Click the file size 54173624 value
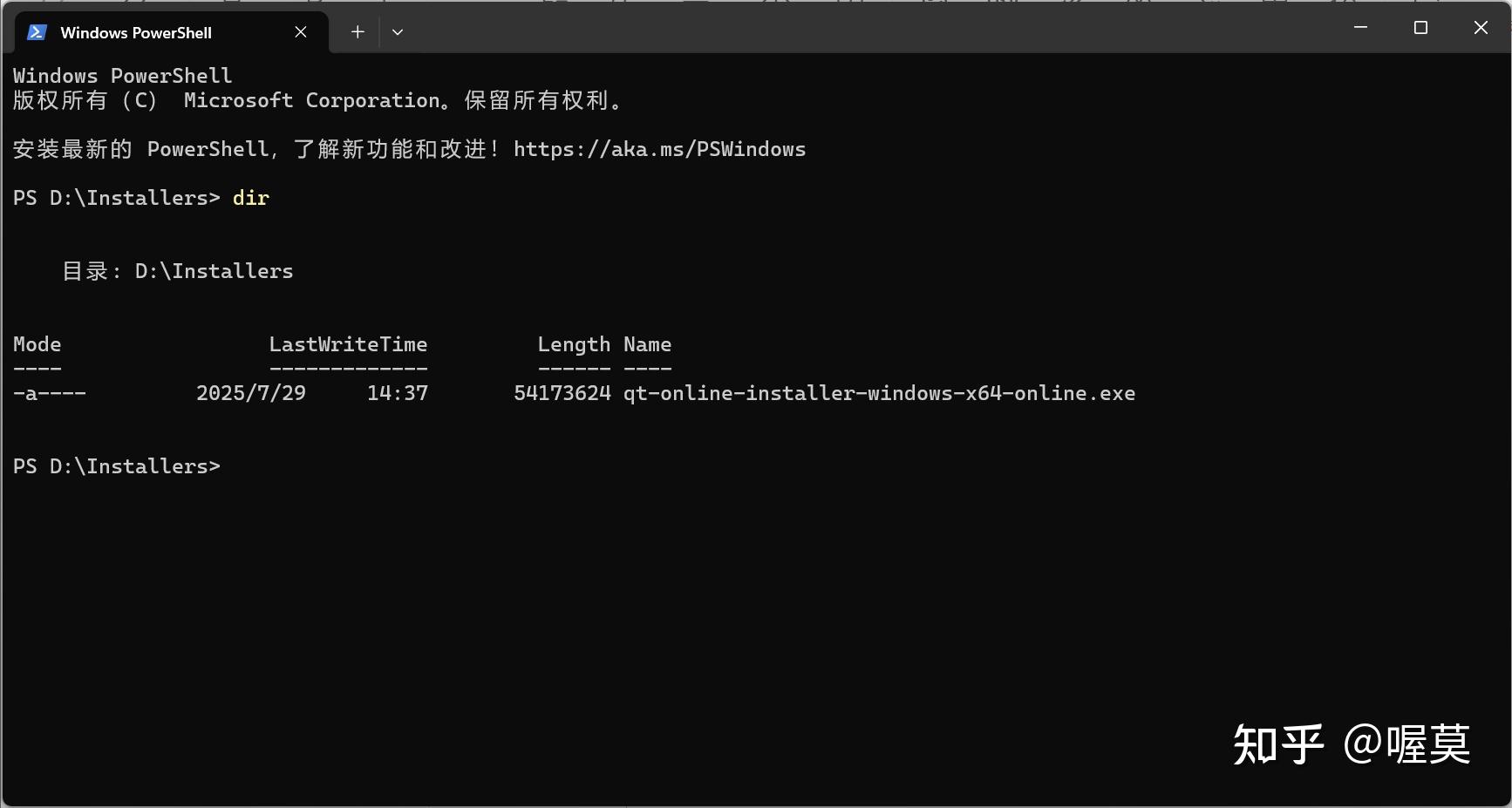The width and height of the screenshot is (1512, 808). (x=562, y=393)
